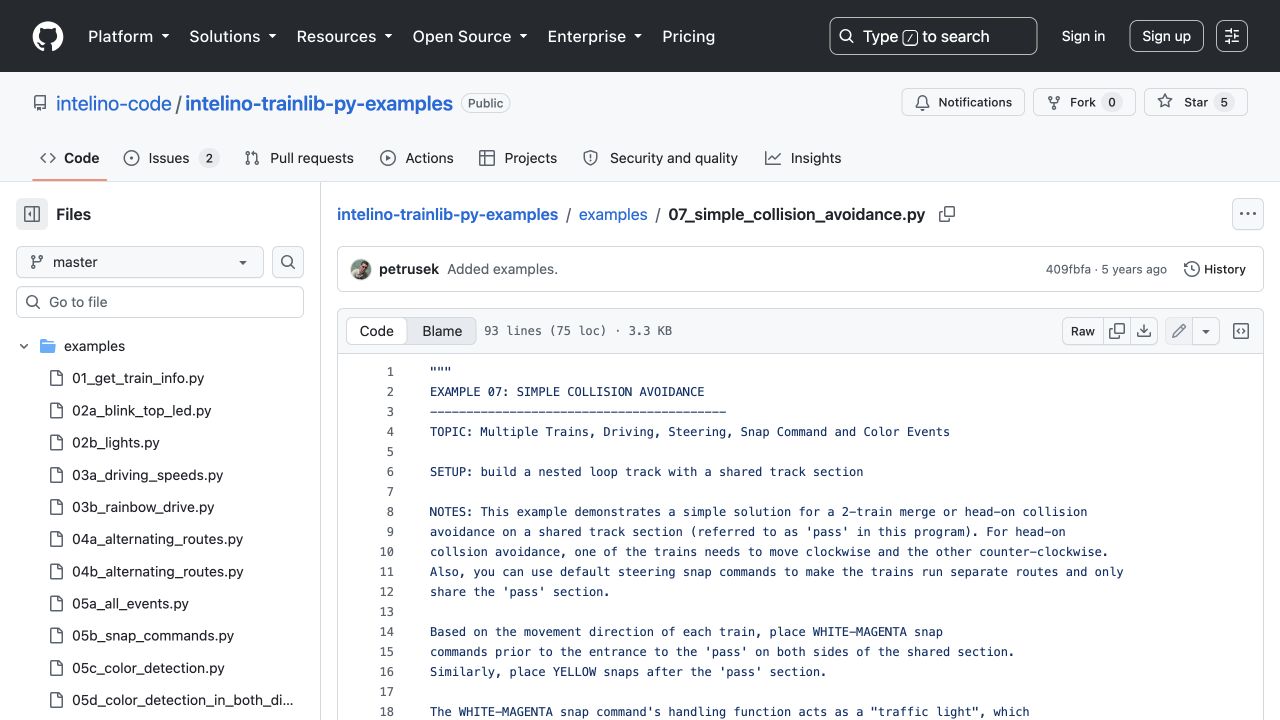1280x720 pixels.
Task: Open the Security and quality tab
Action: [x=660, y=158]
